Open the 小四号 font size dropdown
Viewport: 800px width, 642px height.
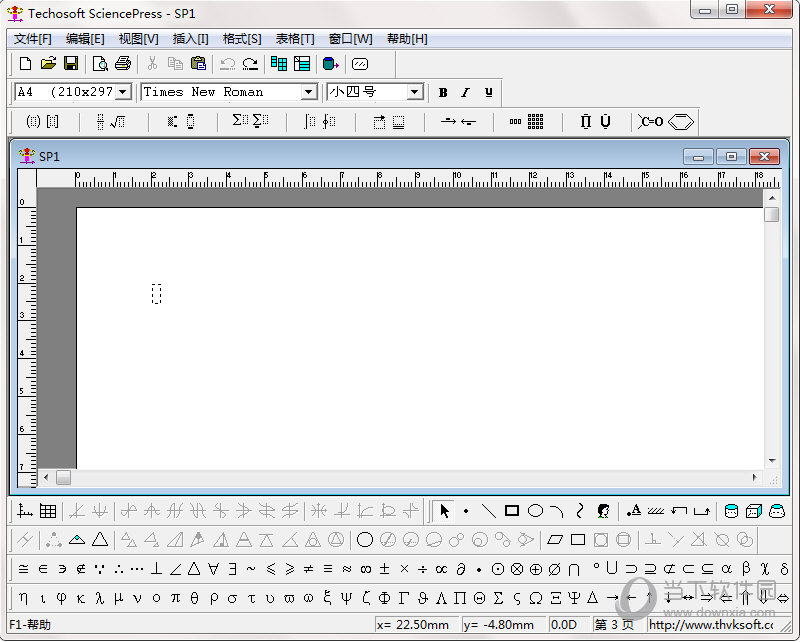[415, 92]
